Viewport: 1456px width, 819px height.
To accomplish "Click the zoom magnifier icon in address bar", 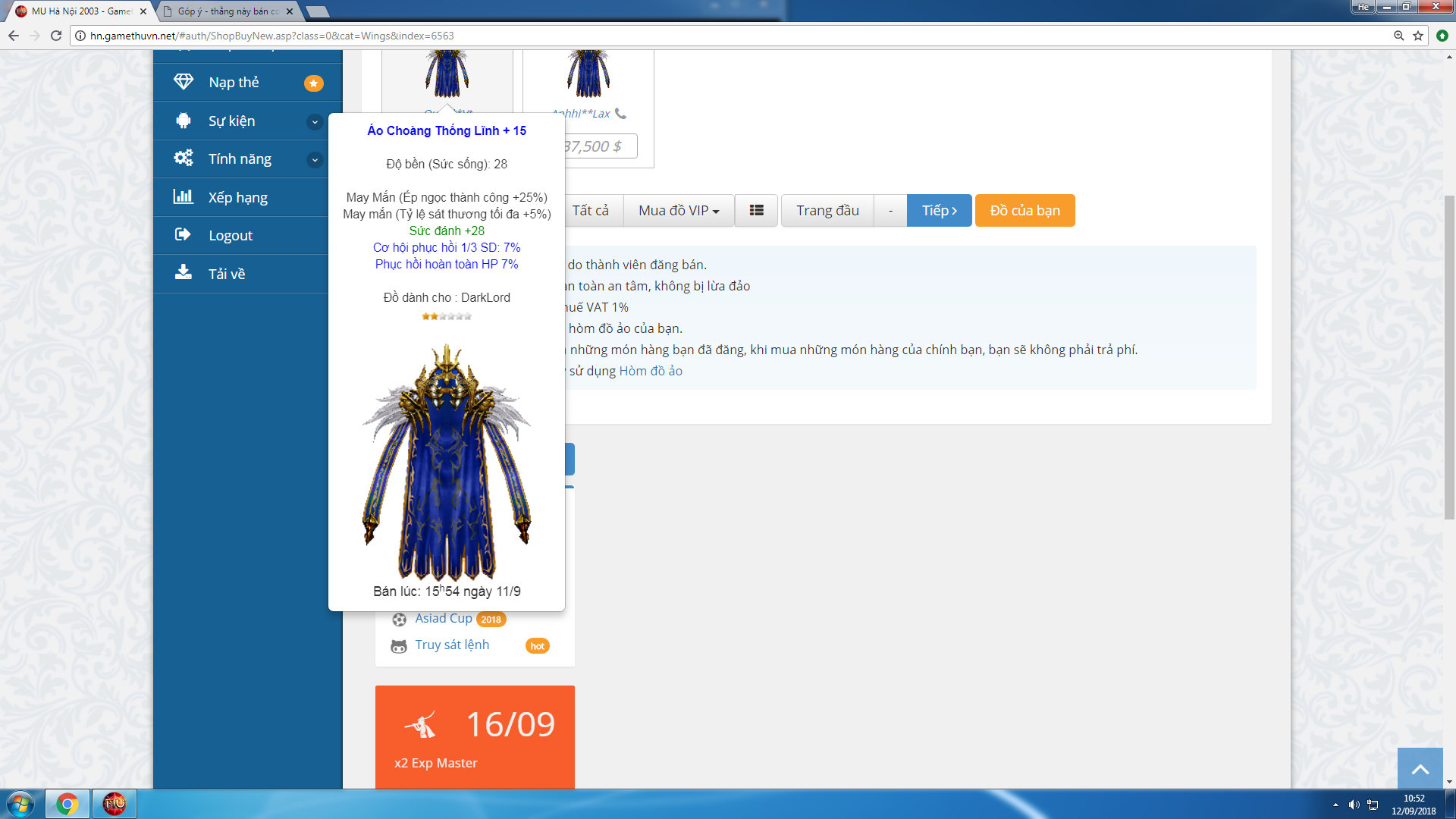I will [x=1399, y=36].
